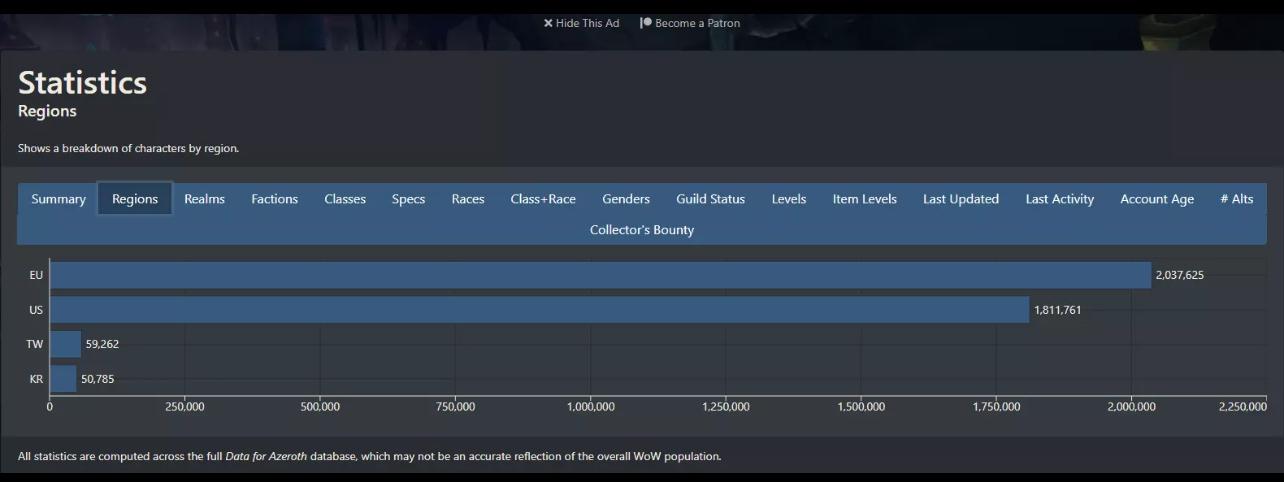Image resolution: width=1284 pixels, height=482 pixels.
Task: Click the 50,785 value label
Action: pos(97,379)
